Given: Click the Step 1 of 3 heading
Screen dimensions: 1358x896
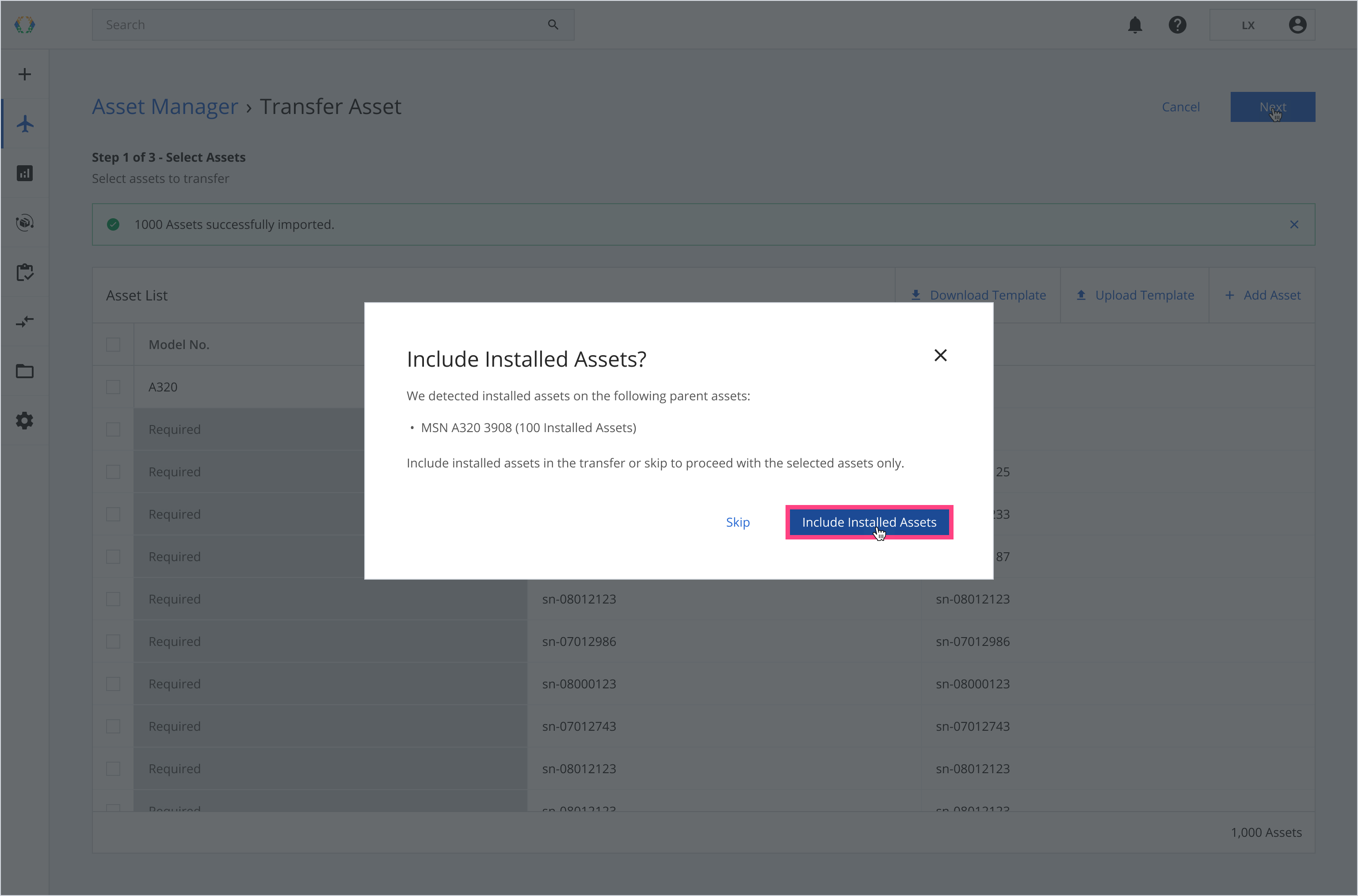Looking at the screenshot, I should tap(169, 157).
